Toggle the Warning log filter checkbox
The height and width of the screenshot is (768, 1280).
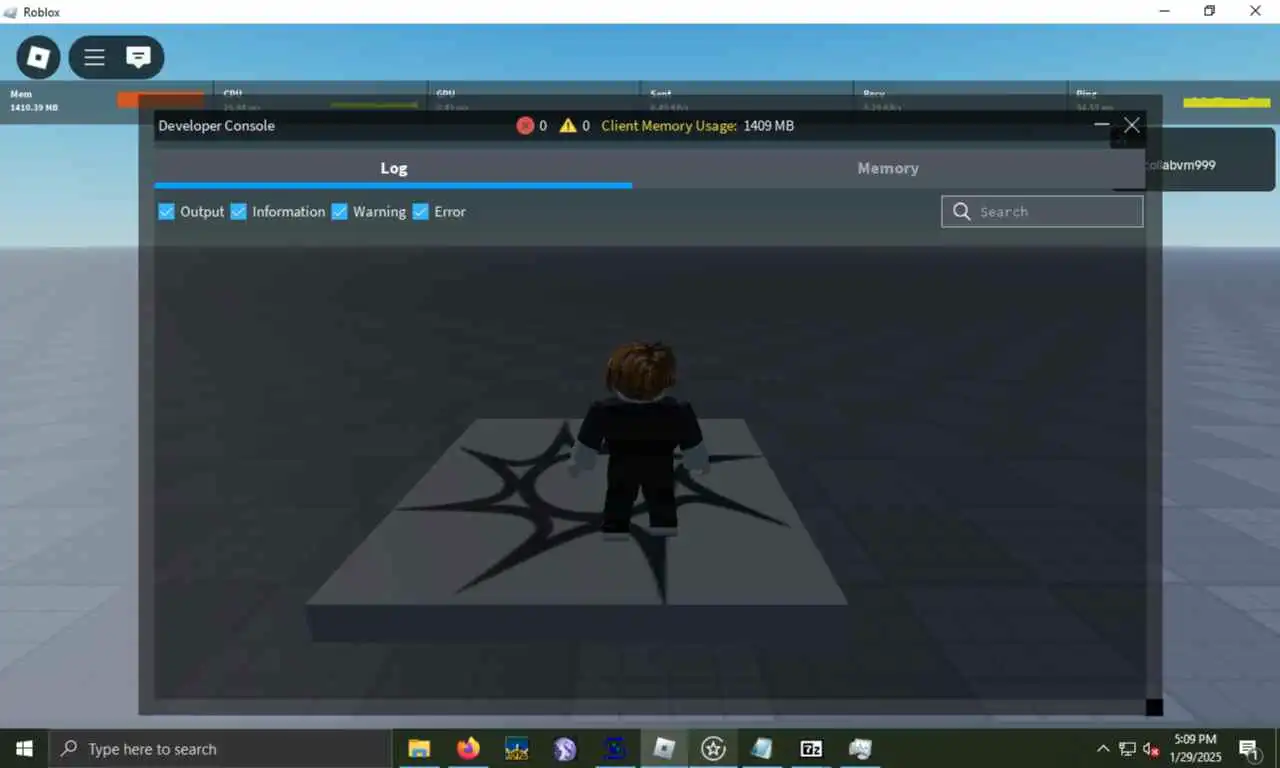click(339, 211)
